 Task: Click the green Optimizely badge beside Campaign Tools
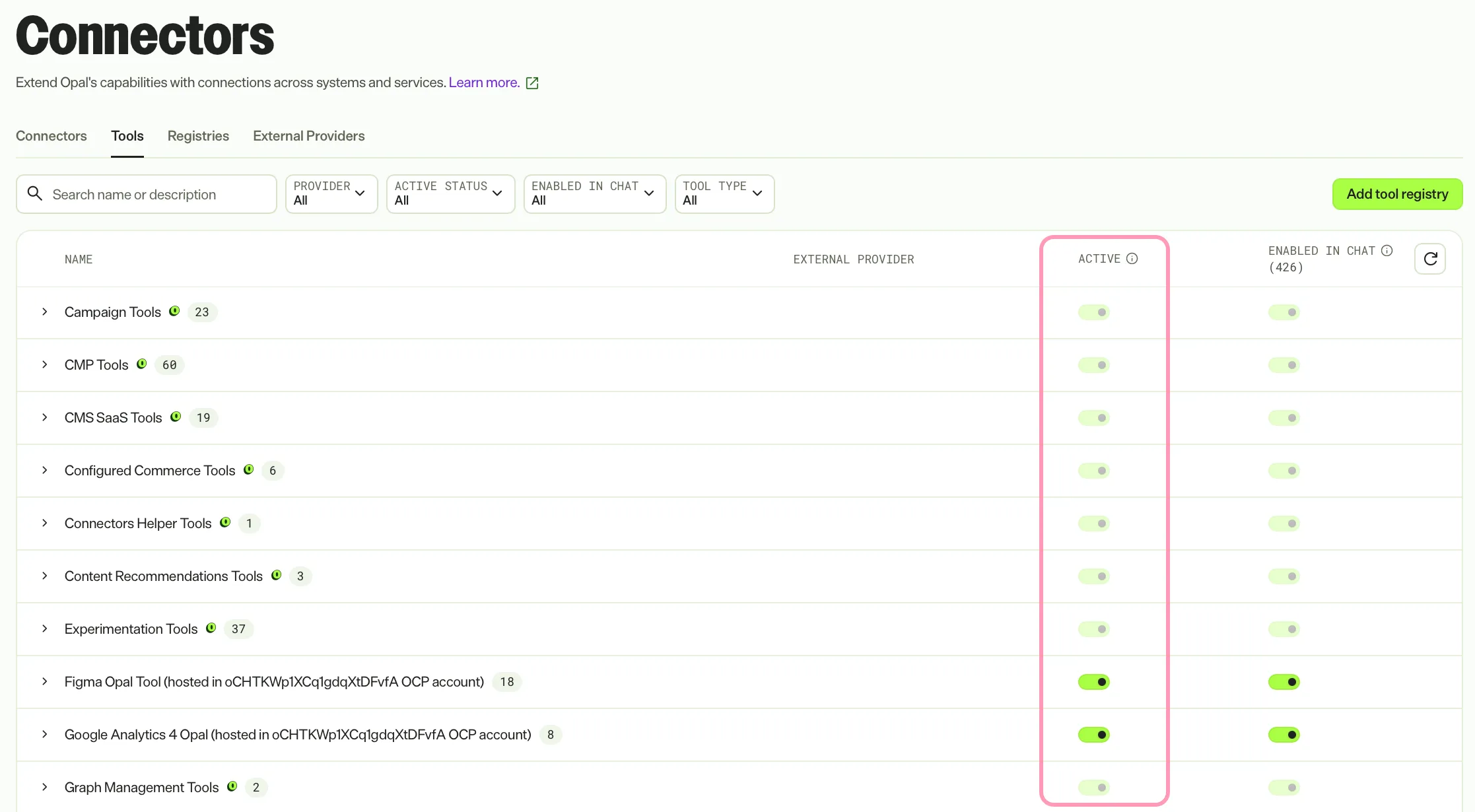(x=174, y=311)
